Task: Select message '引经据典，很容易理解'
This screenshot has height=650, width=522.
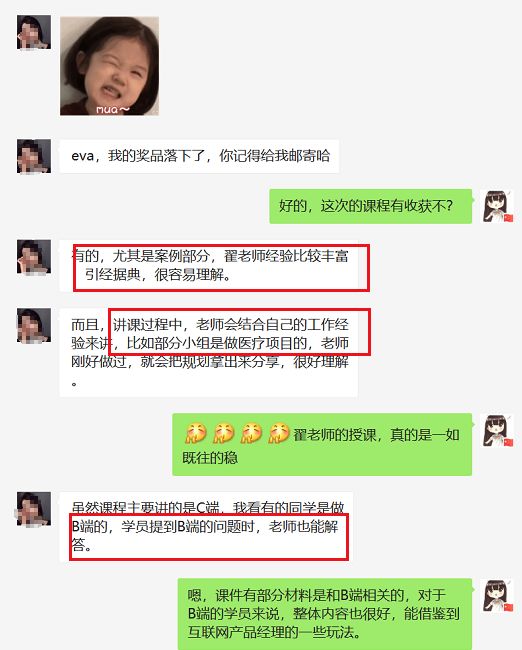Action: pyautogui.click(x=209, y=265)
